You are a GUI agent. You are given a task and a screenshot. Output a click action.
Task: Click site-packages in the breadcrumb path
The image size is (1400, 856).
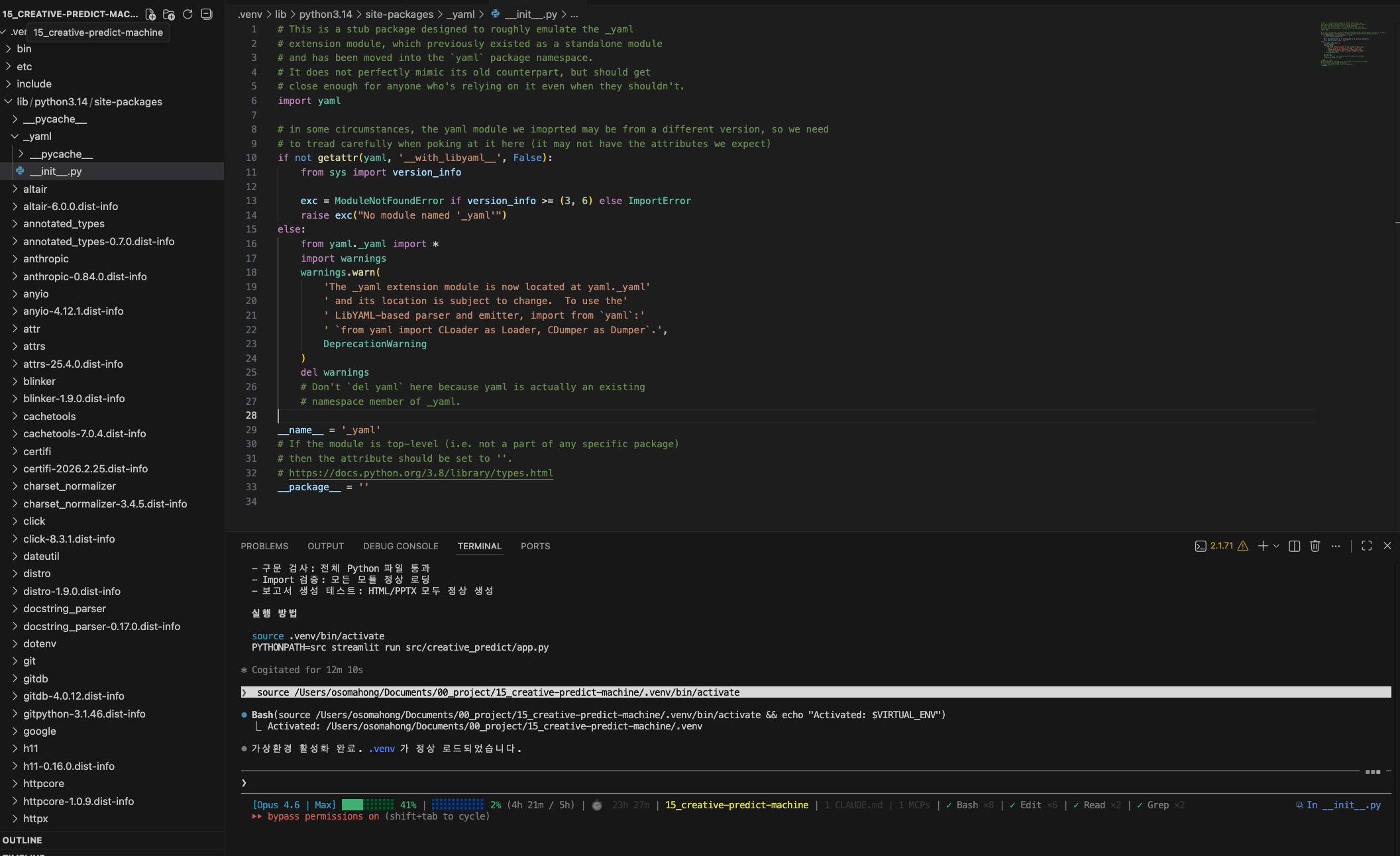(x=399, y=14)
